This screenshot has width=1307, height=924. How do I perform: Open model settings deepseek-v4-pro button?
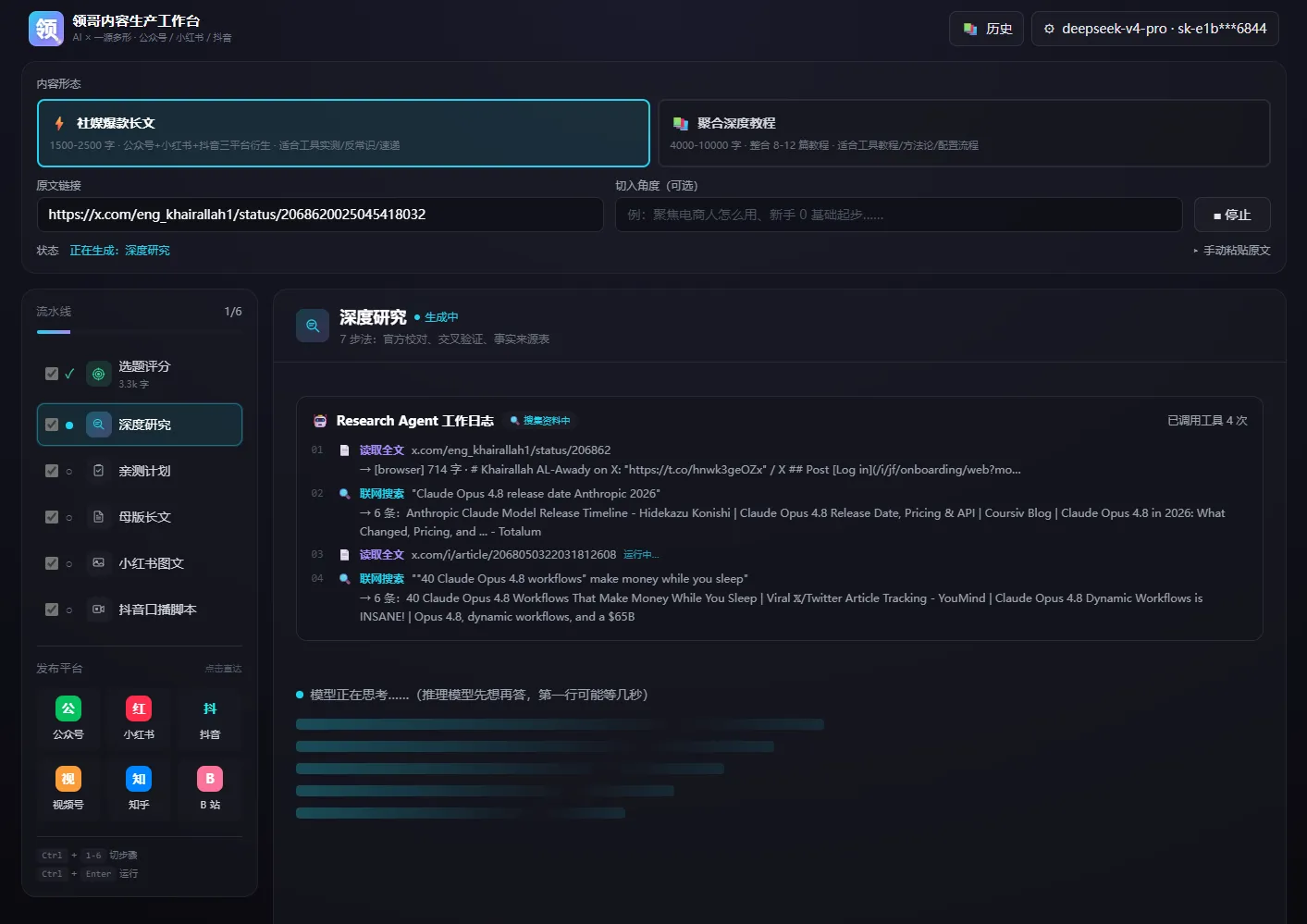(1154, 29)
